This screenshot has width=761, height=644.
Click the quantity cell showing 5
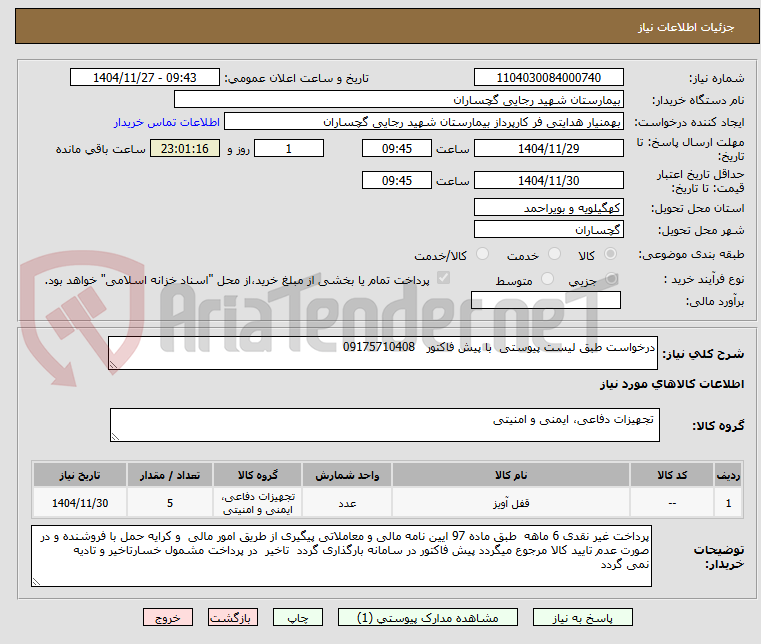(170, 503)
